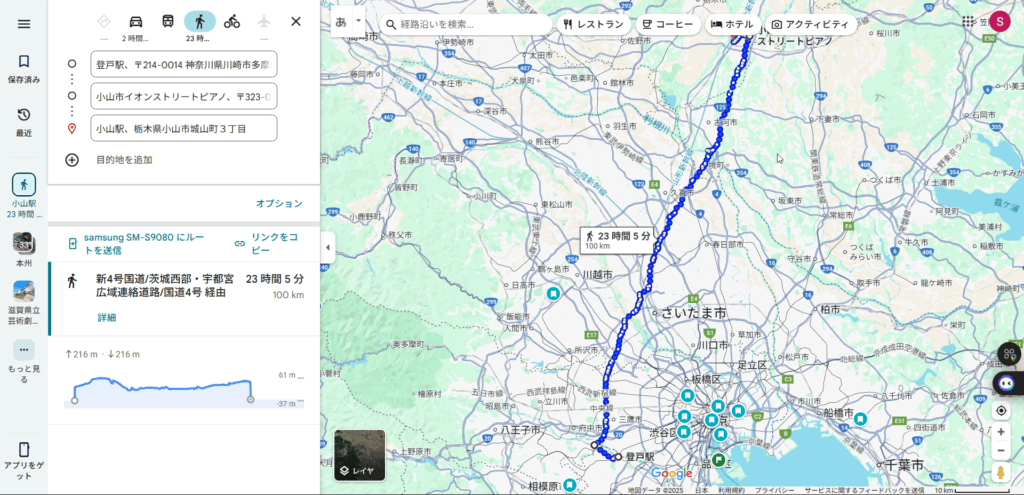Select the best travel mode icon
Image resolution: width=1024 pixels, height=495 pixels.
(104, 22)
